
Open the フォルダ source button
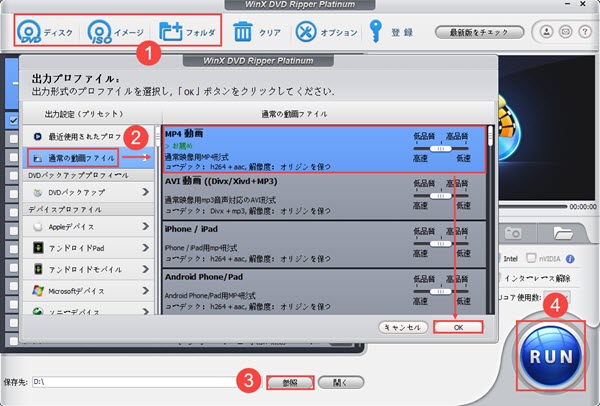pos(187,32)
